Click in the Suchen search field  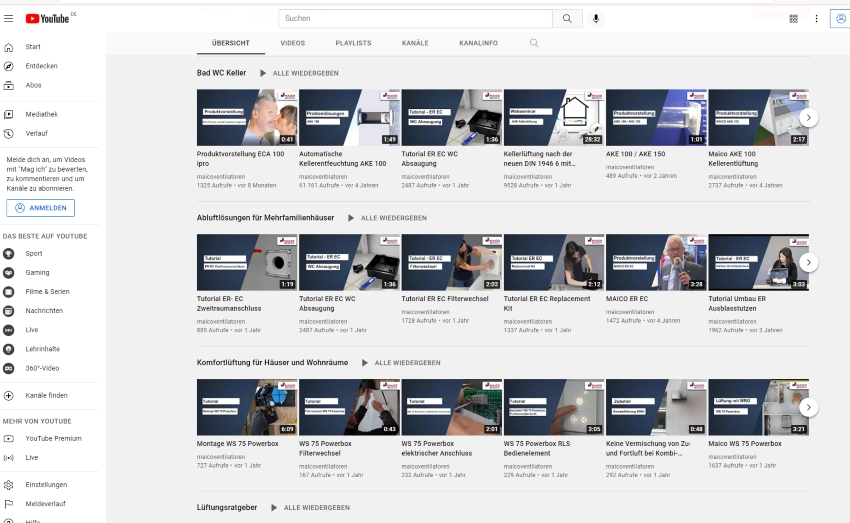416,18
